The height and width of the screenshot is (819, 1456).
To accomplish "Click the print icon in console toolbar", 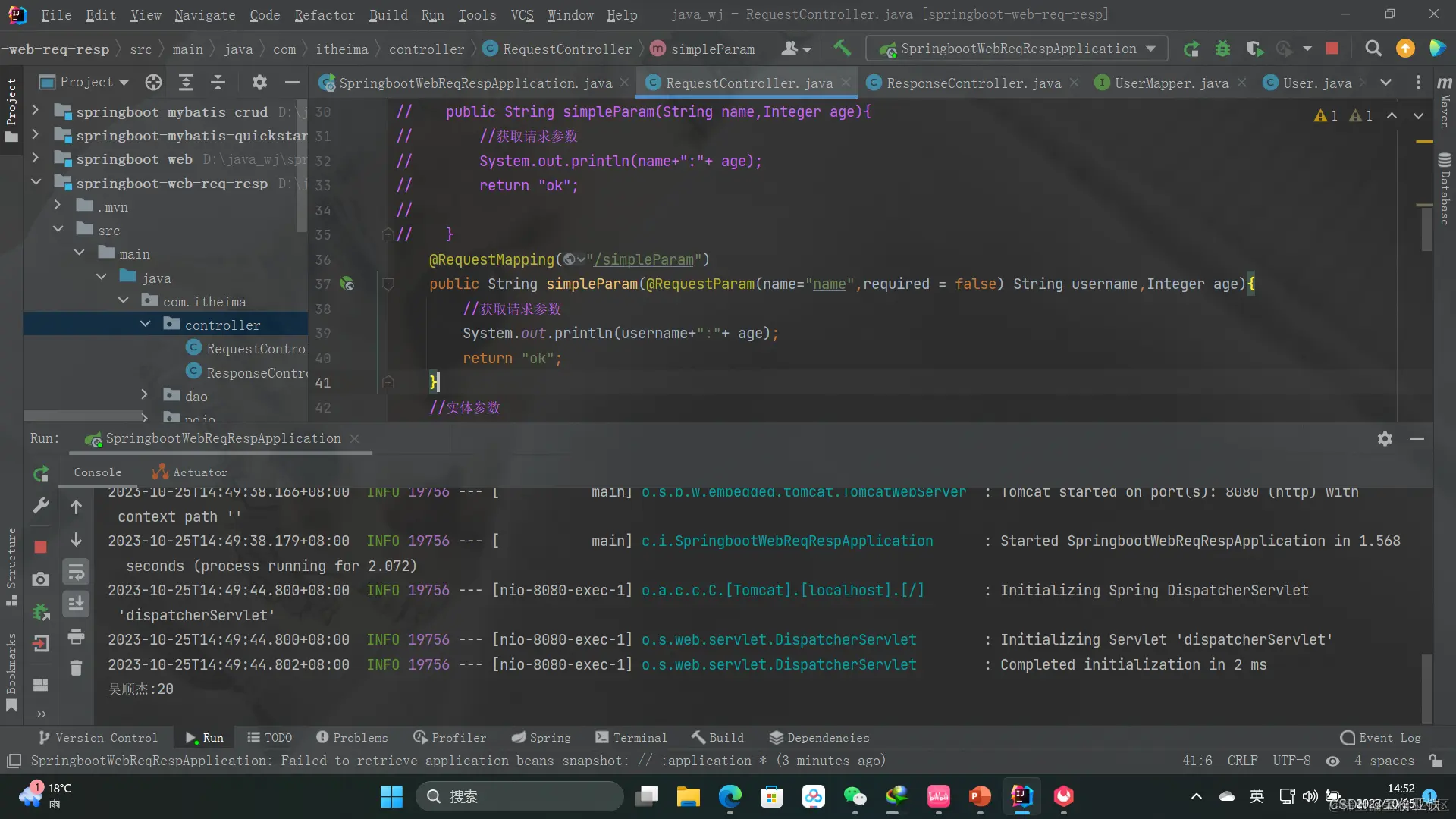I will 76,636.
